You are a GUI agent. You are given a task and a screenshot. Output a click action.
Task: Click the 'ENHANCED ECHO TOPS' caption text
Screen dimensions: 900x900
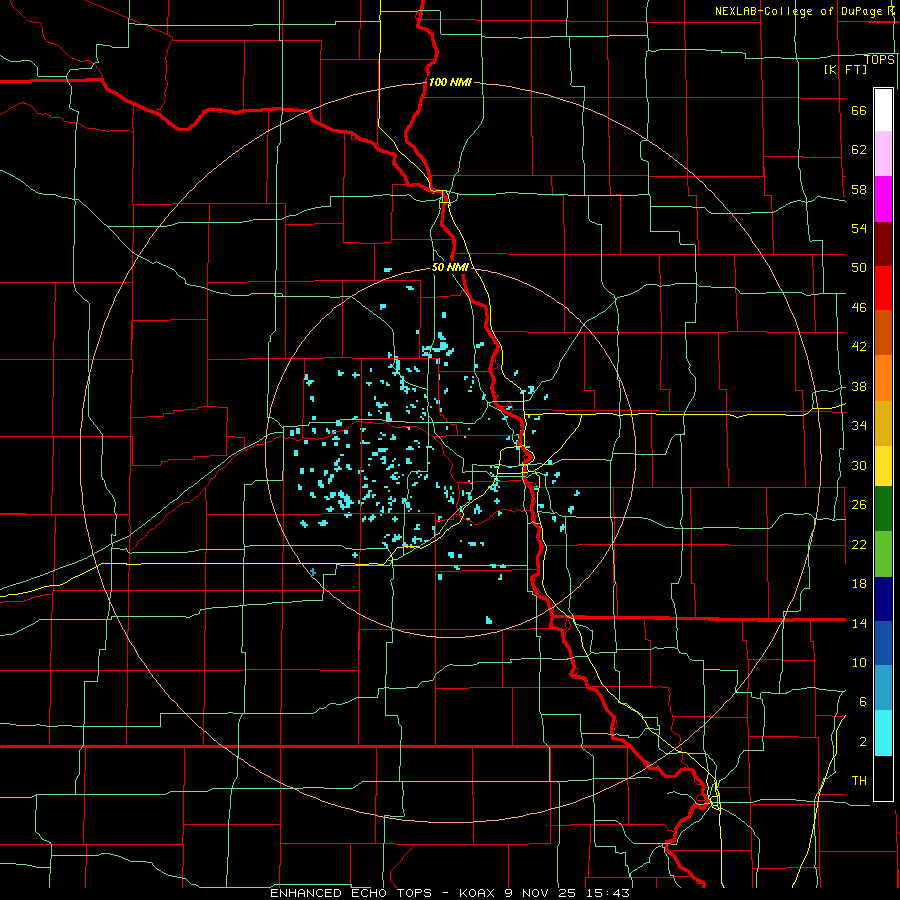351,893
